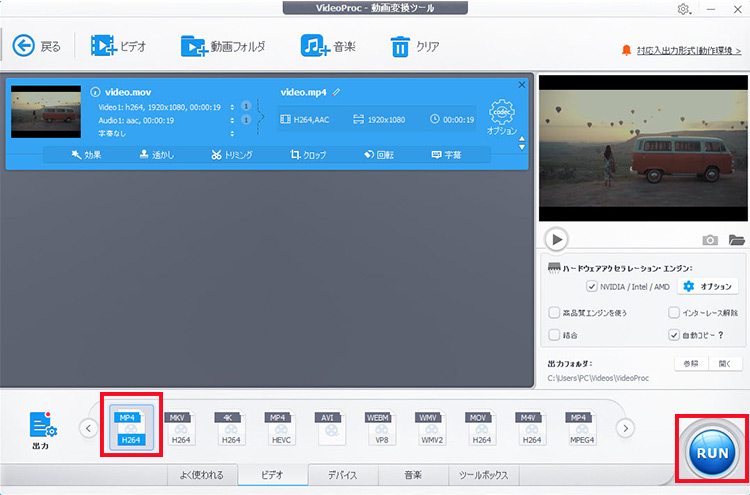Select WMV WMV2 output format
The height and width of the screenshot is (495, 750).
pos(431,428)
